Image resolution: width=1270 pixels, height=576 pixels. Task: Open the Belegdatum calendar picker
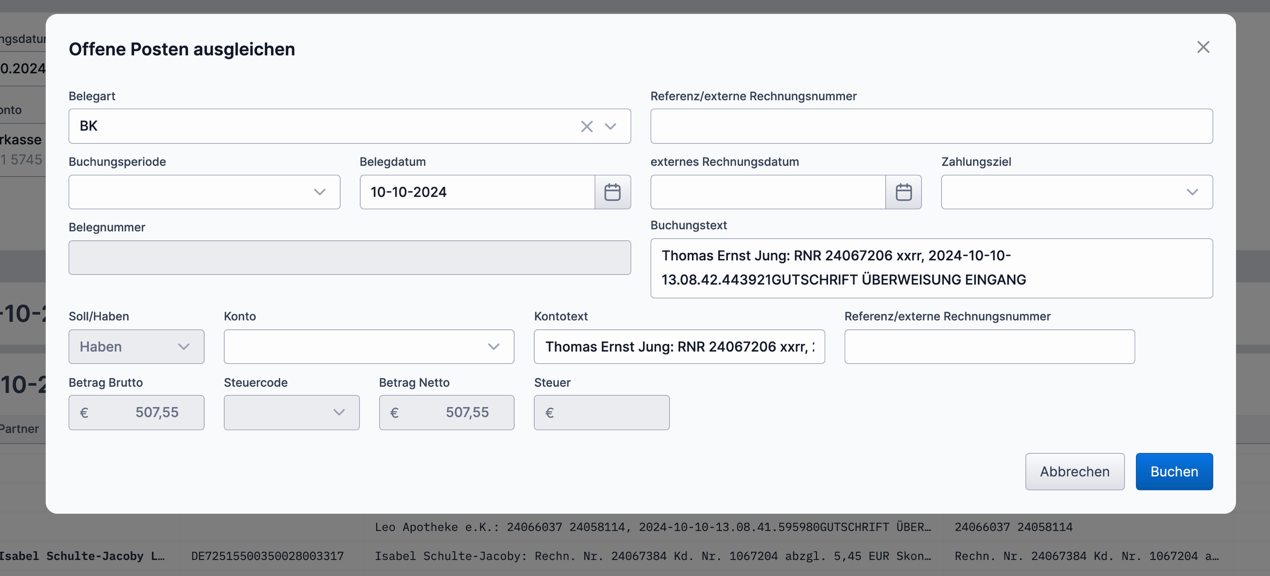(613, 191)
